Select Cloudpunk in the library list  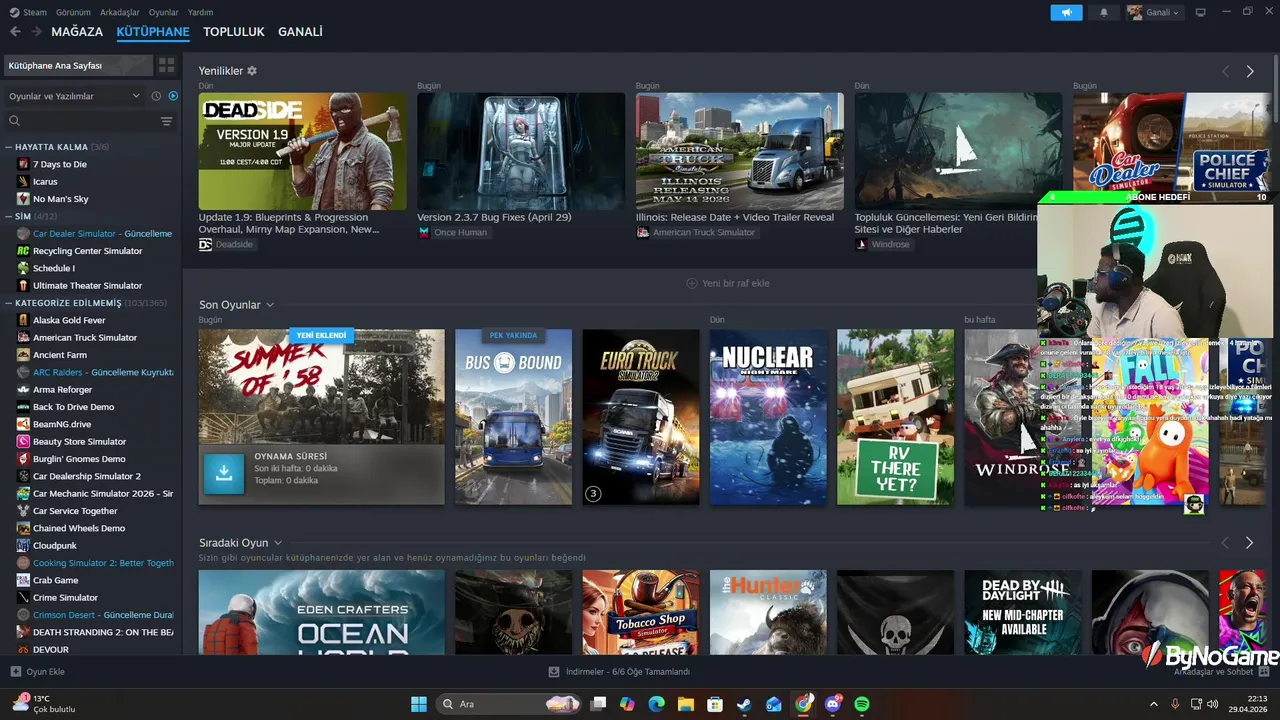54,545
